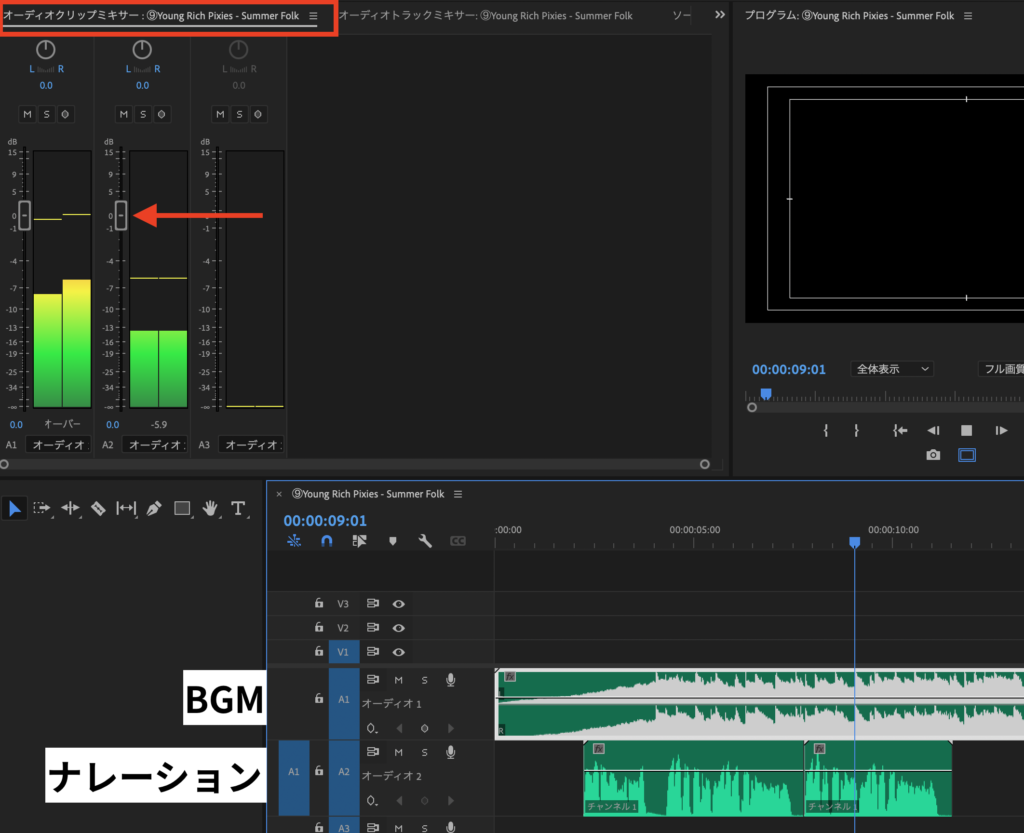Mute the first channel in the clip mixer
This screenshot has height=833, width=1024.
point(28,114)
